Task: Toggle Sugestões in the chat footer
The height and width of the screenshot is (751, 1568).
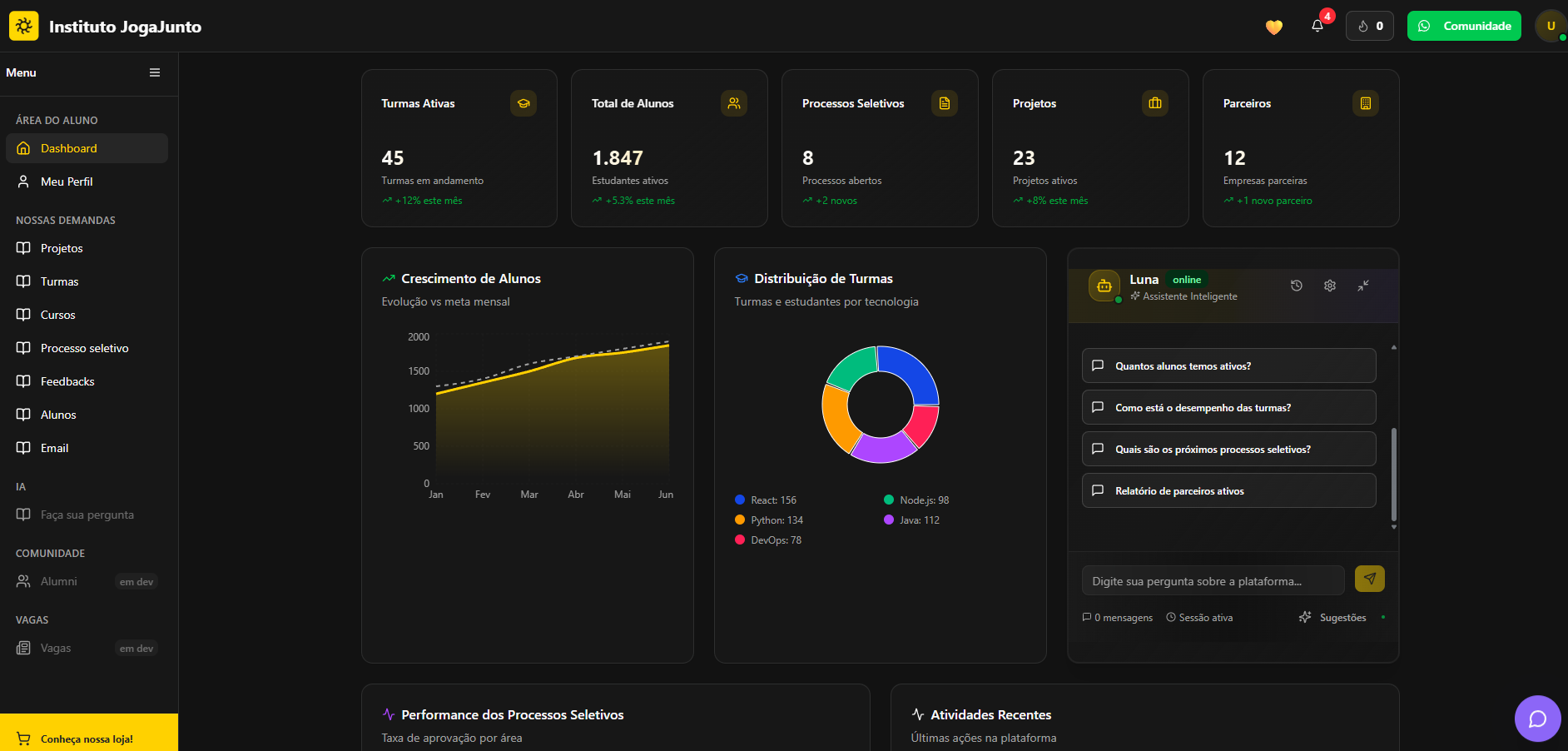Action: [1333, 618]
